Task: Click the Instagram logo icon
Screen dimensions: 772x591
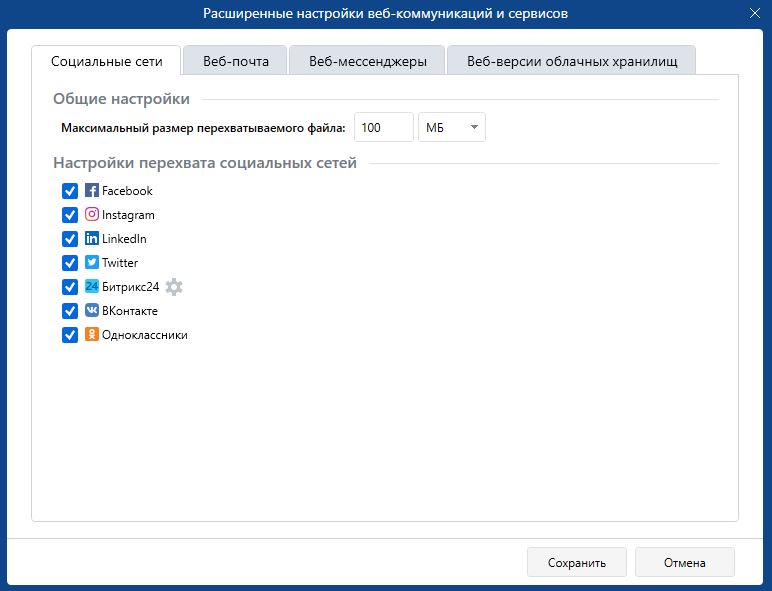Action: (92, 214)
